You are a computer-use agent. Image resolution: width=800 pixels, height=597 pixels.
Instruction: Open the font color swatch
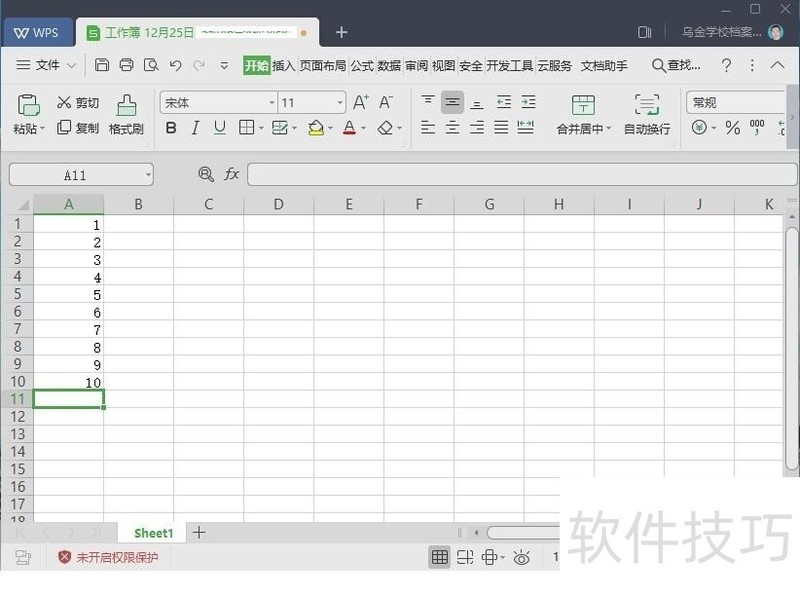pyautogui.click(x=350, y=128)
